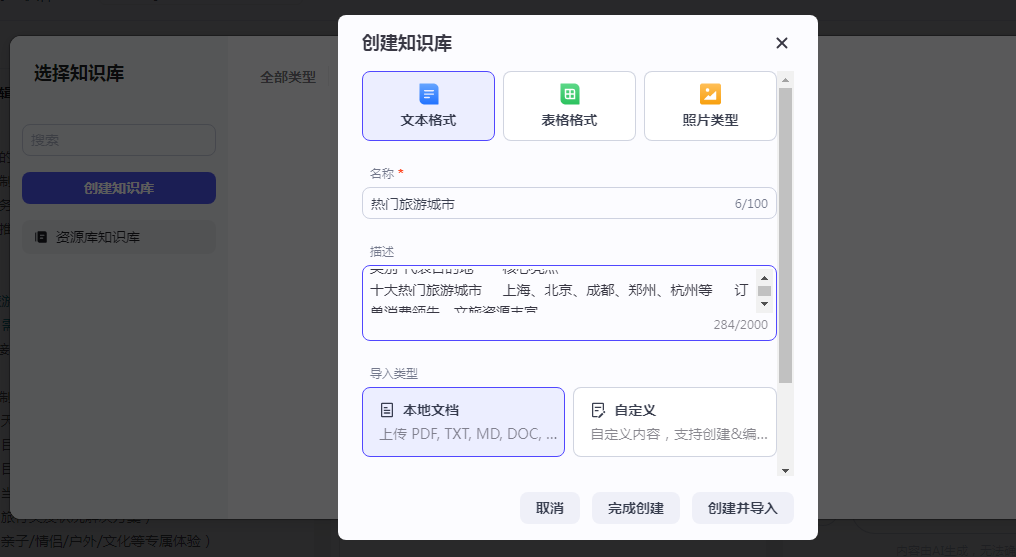Click the 创建并导入 create and import button

pos(743,508)
